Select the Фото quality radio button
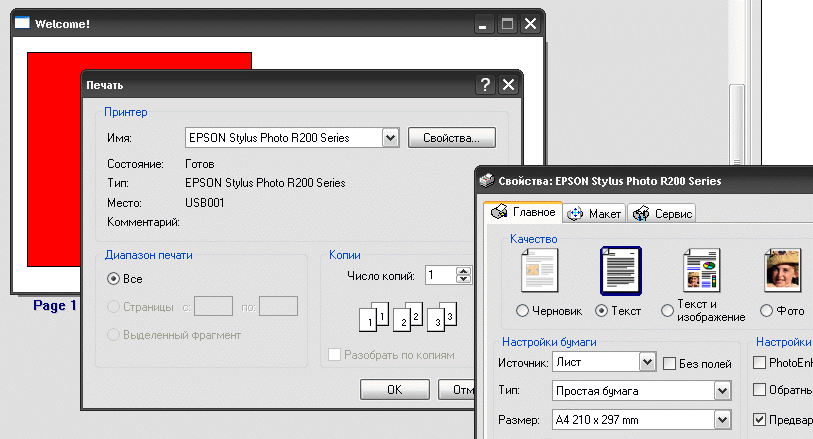Viewport: 813px width, 439px height. point(766,311)
